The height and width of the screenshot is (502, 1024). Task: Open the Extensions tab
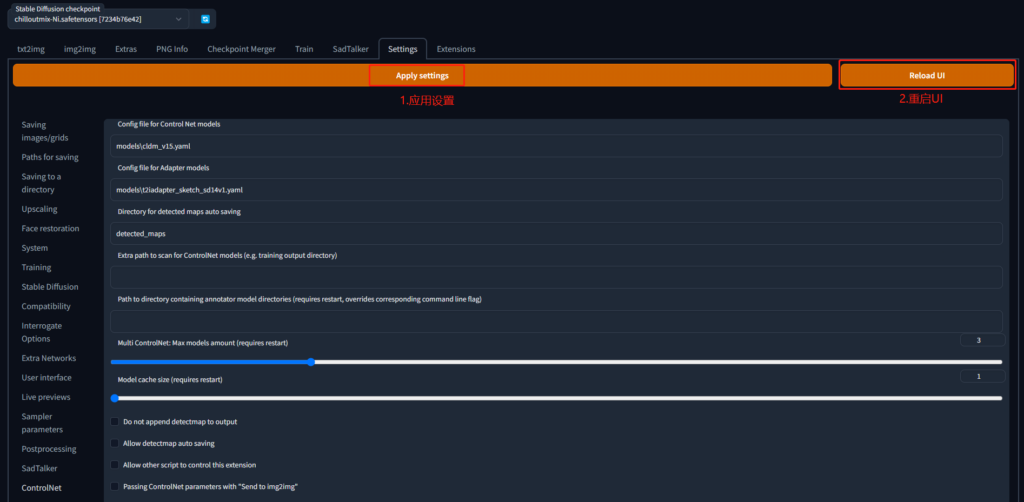coord(456,49)
